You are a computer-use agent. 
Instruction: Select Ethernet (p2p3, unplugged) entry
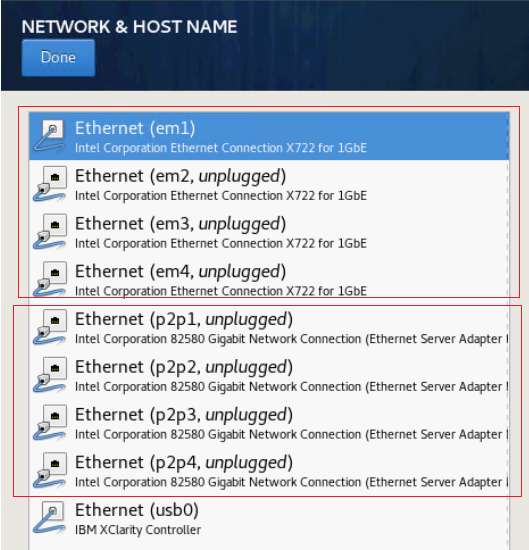point(269,422)
